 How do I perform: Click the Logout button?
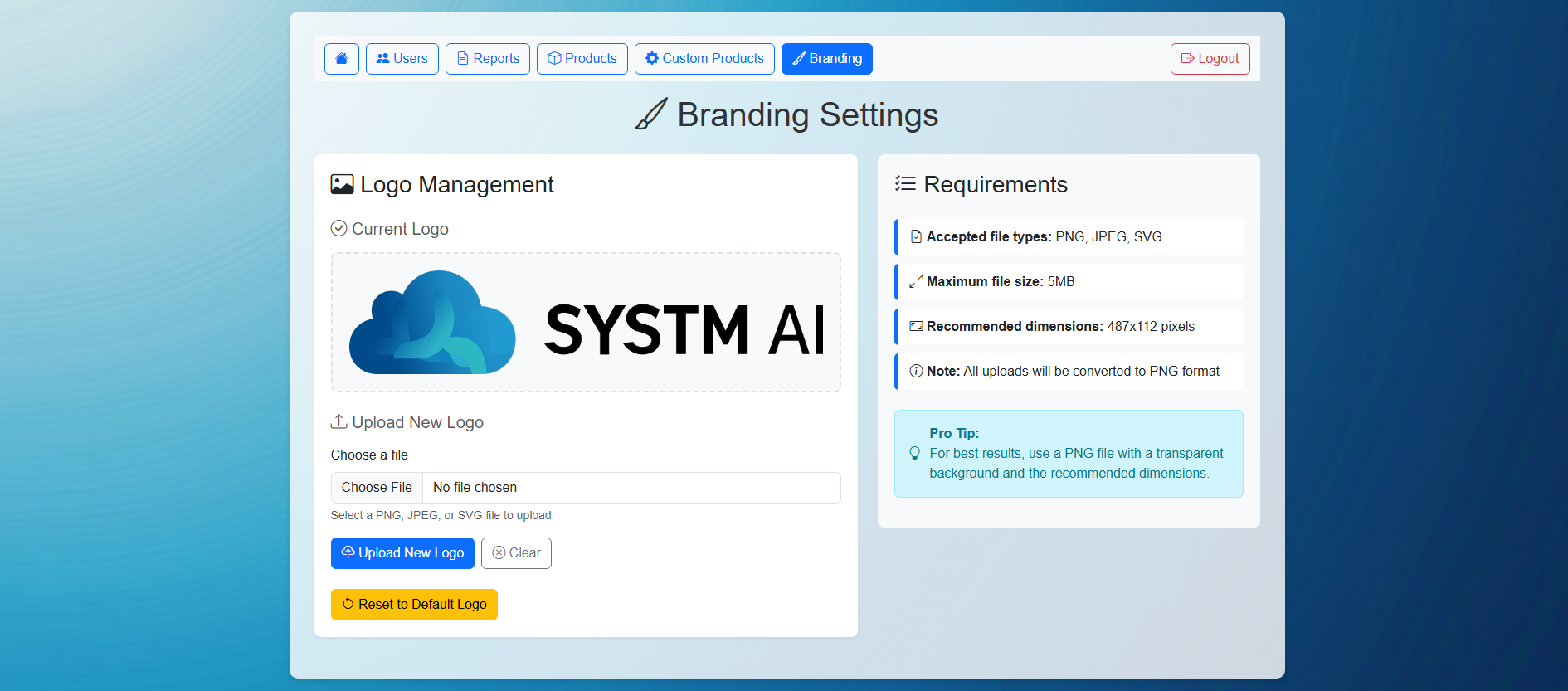pos(1210,59)
